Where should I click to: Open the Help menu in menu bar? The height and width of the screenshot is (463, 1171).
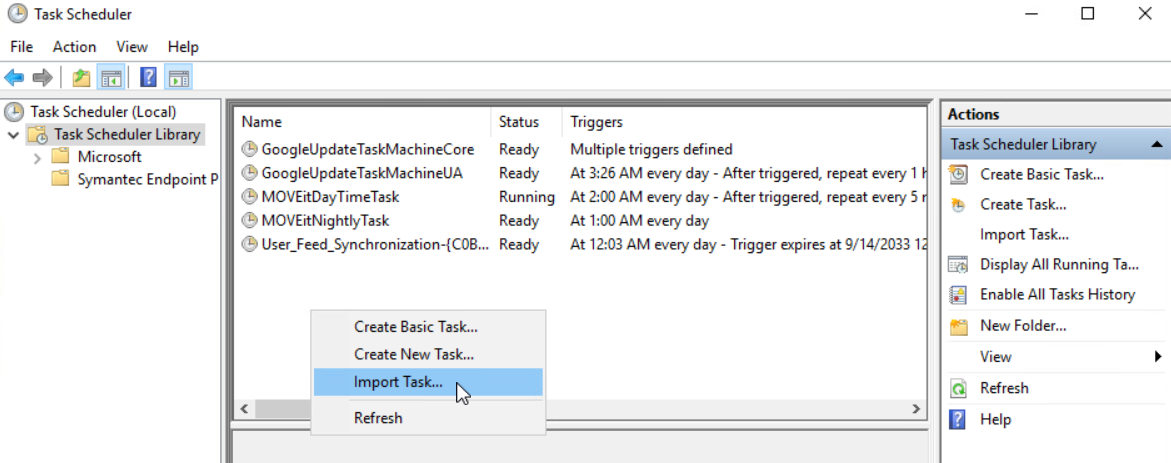click(x=183, y=47)
